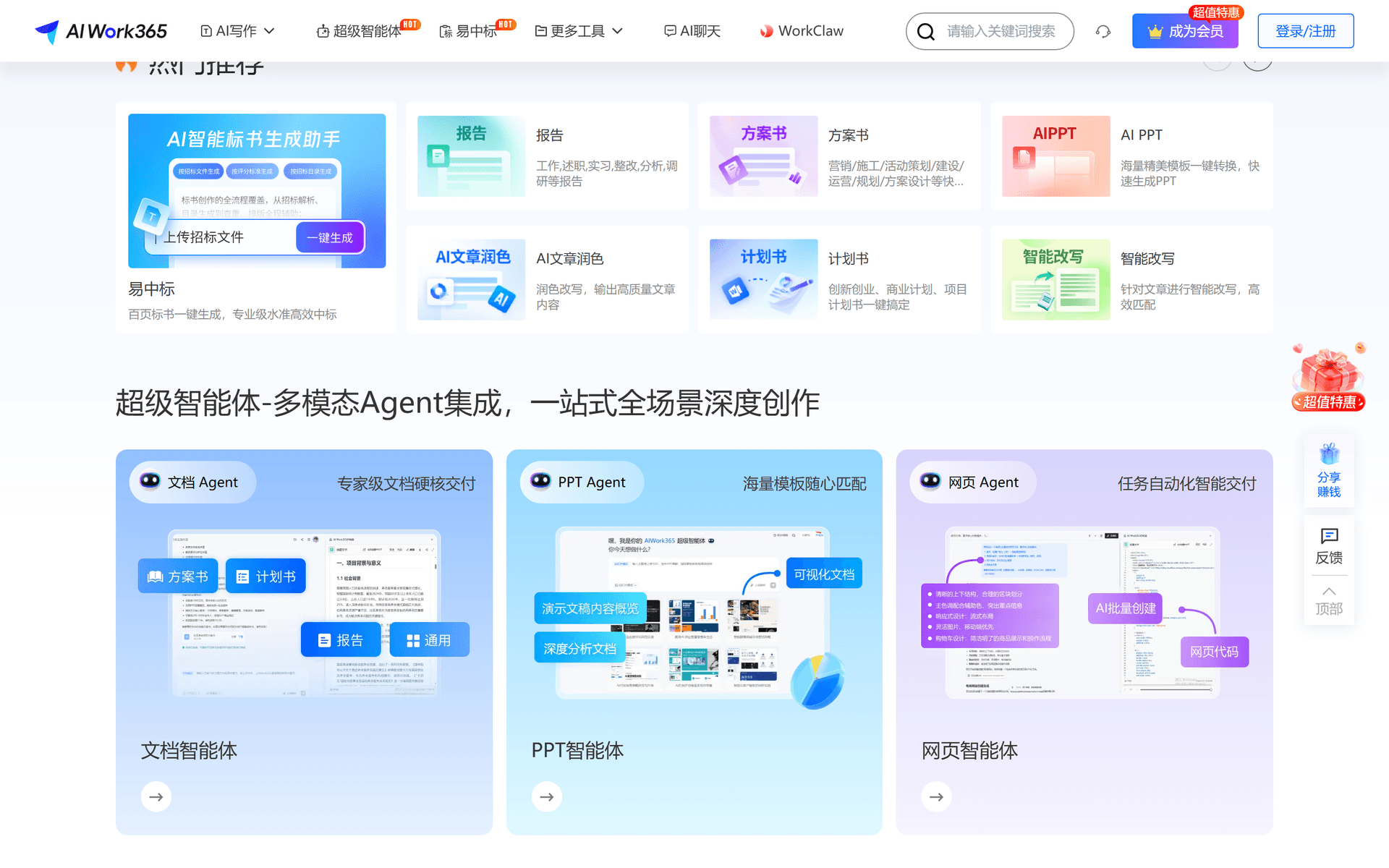Click the keyword search input field
Screen dimensions: 1389x868
(x=1001, y=31)
